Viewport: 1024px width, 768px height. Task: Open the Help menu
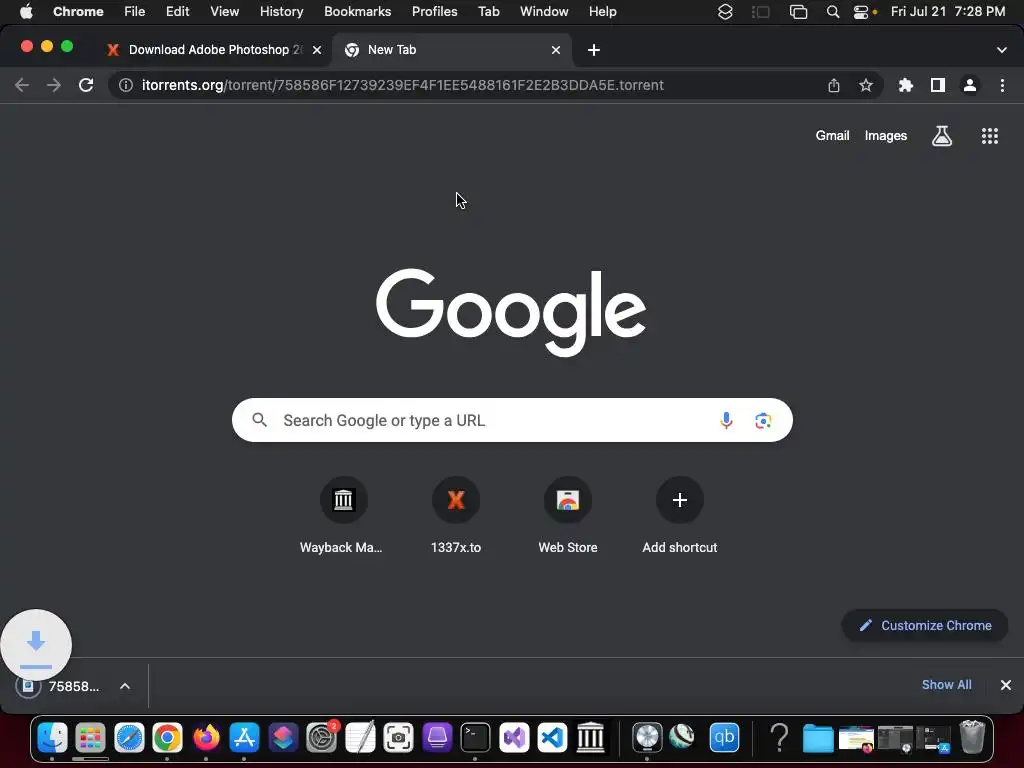(x=602, y=12)
